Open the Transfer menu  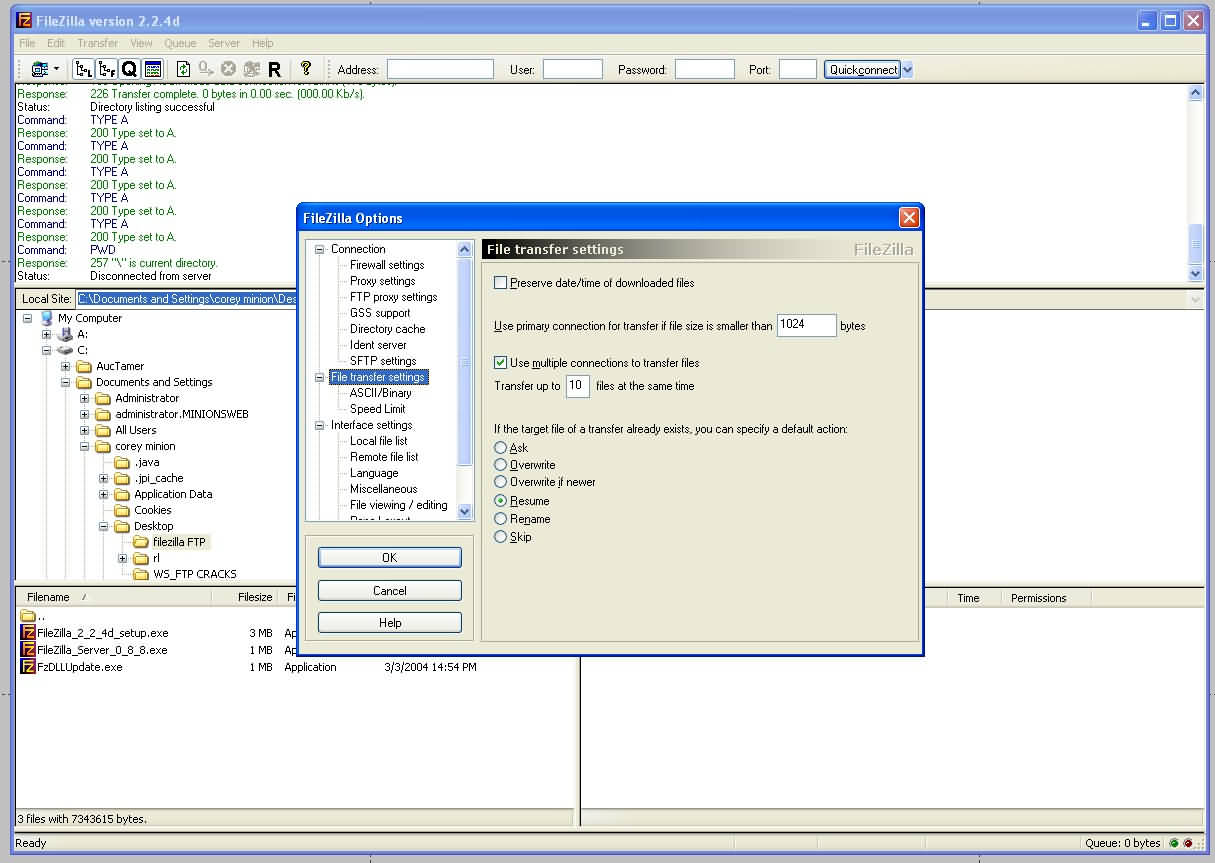[x=97, y=43]
